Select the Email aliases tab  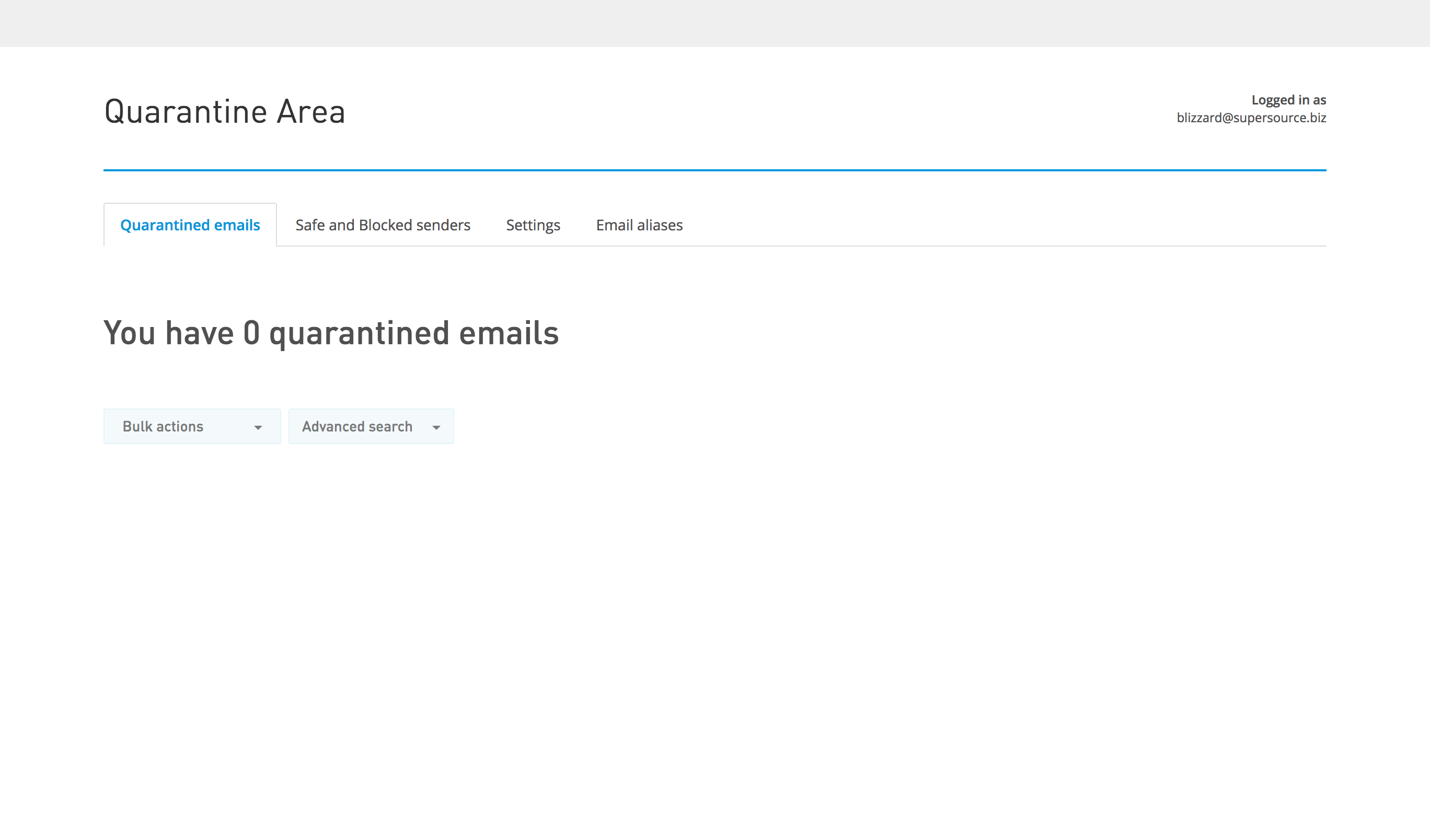pyautogui.click(x=639, y=225)
